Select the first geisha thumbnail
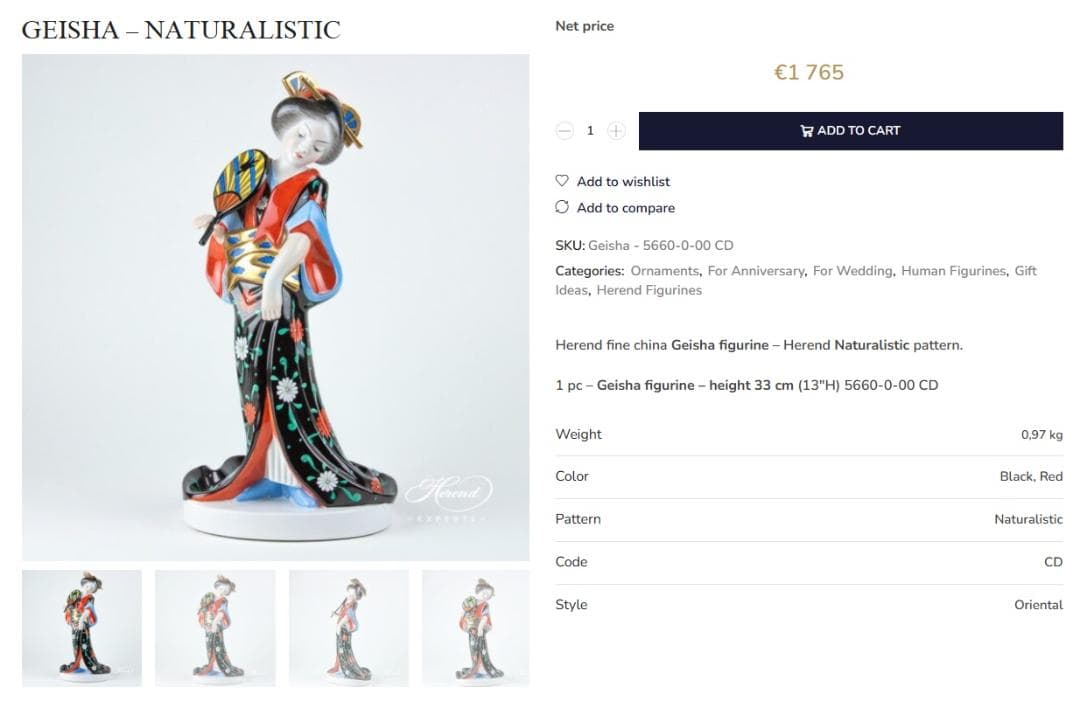The height and width of the screenshot is (708, 1080). (x=82, y=628)
